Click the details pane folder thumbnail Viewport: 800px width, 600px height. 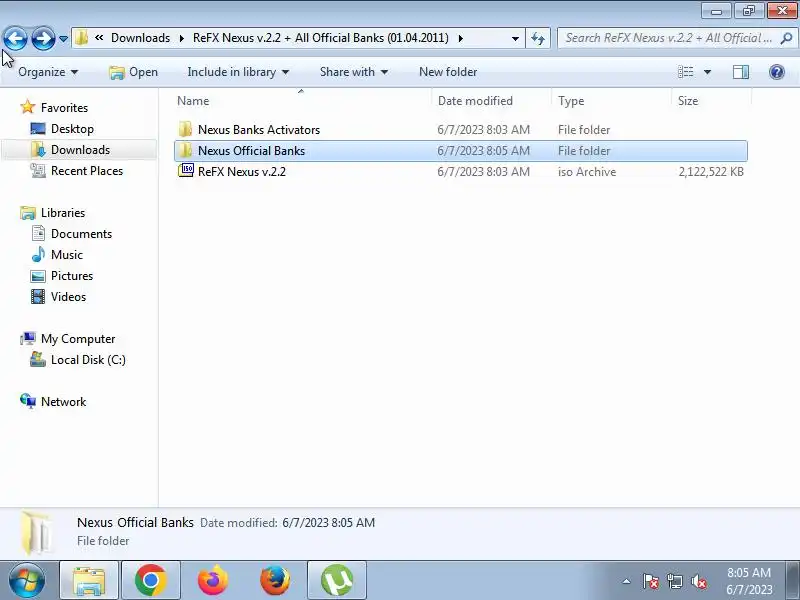pyautogui.click(x=38, y=533)
